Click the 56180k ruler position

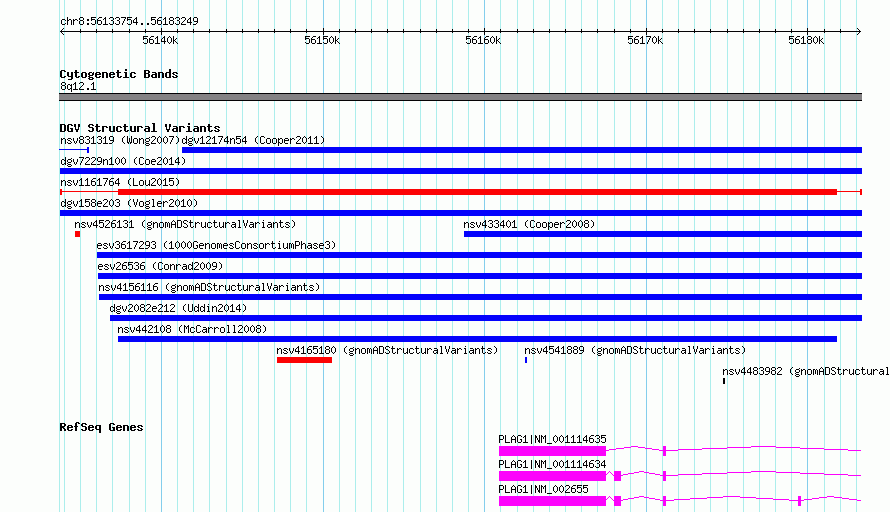(806, 40)
